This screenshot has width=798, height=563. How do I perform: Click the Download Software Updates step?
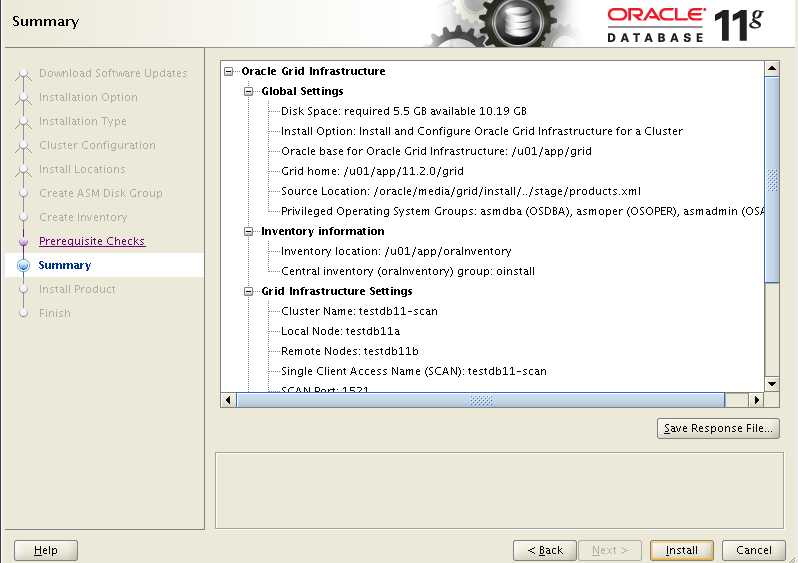pyautogui.click(x=113, y=73)
